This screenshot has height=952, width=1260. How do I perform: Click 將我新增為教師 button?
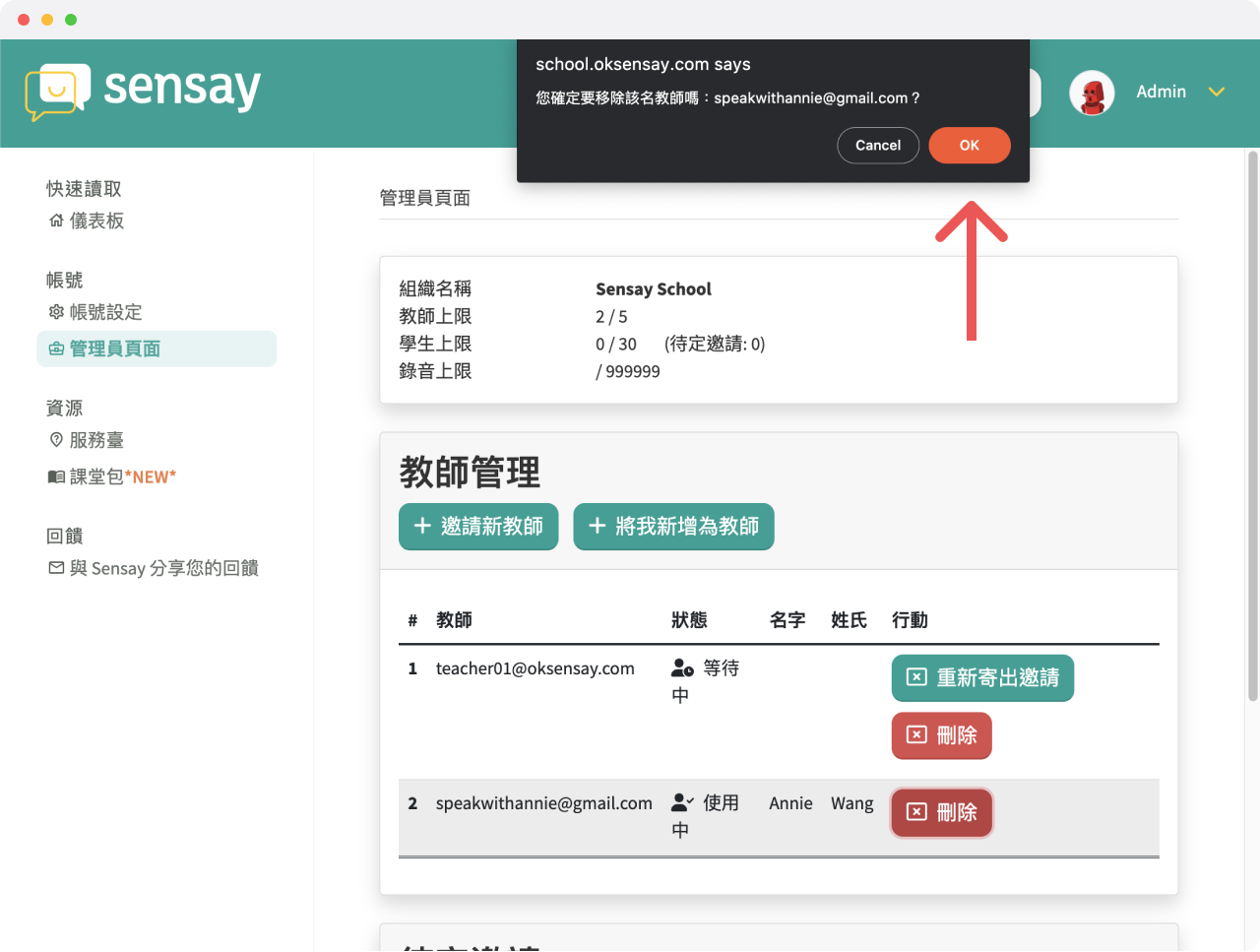tap(673, 527)
